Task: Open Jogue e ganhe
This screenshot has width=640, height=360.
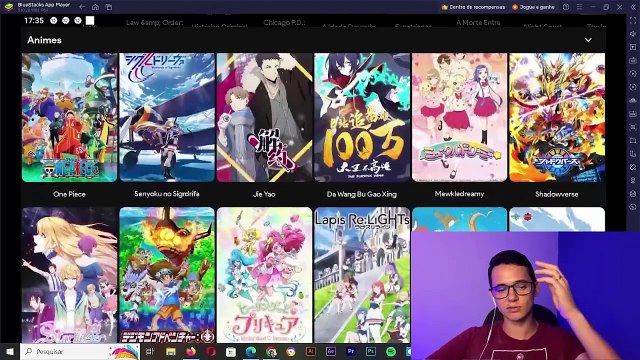Action: click(533, 7)
